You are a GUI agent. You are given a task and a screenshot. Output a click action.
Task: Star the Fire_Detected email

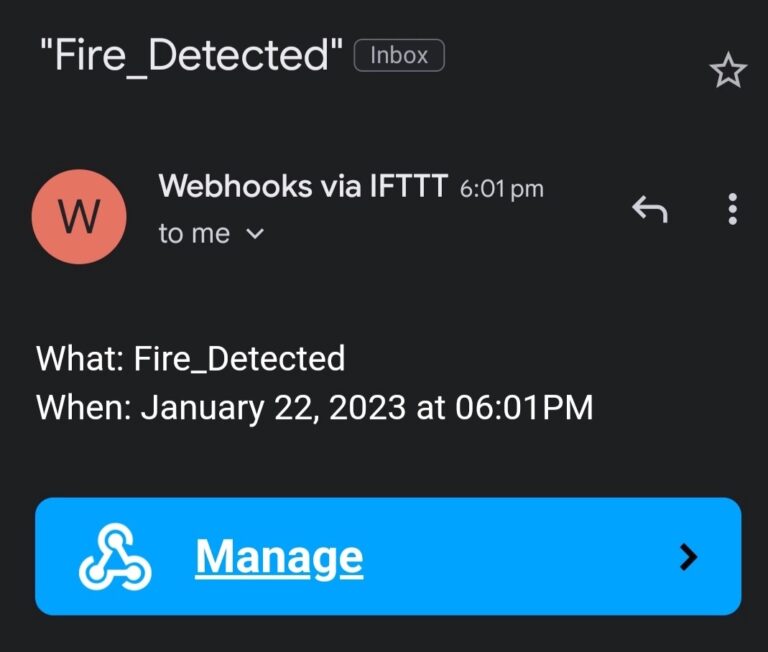[x=727, y=71]
